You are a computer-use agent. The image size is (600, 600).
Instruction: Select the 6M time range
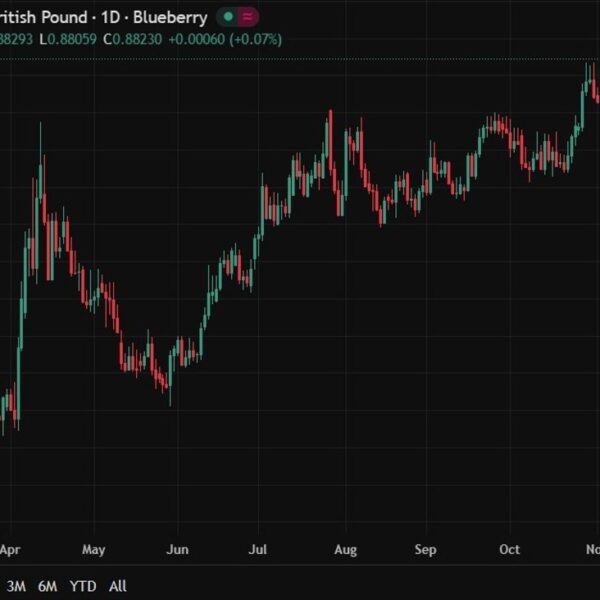[x=47, y=586]
